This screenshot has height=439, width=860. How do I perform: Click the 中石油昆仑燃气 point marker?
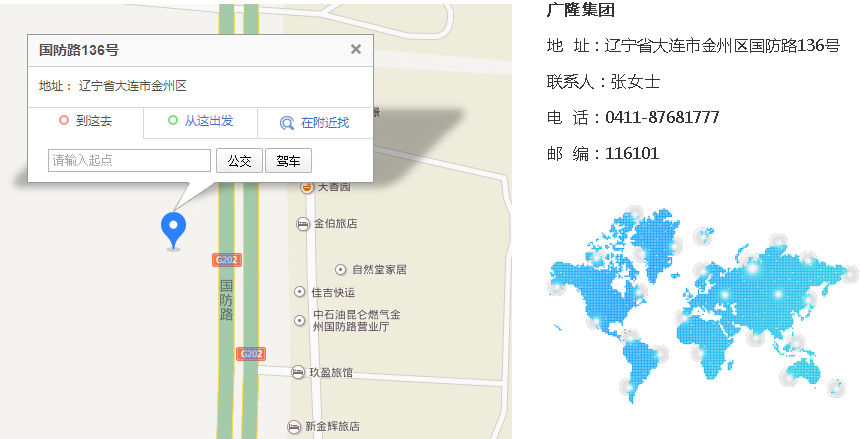click(299, 320)
